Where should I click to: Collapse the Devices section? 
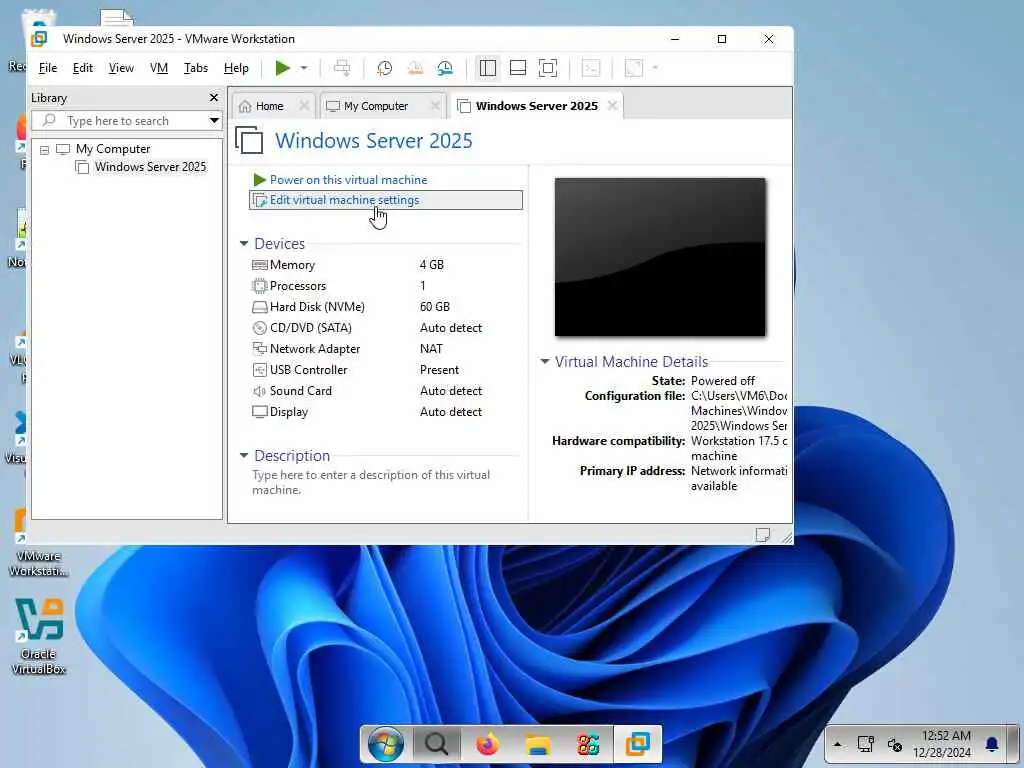pos(244,244)
